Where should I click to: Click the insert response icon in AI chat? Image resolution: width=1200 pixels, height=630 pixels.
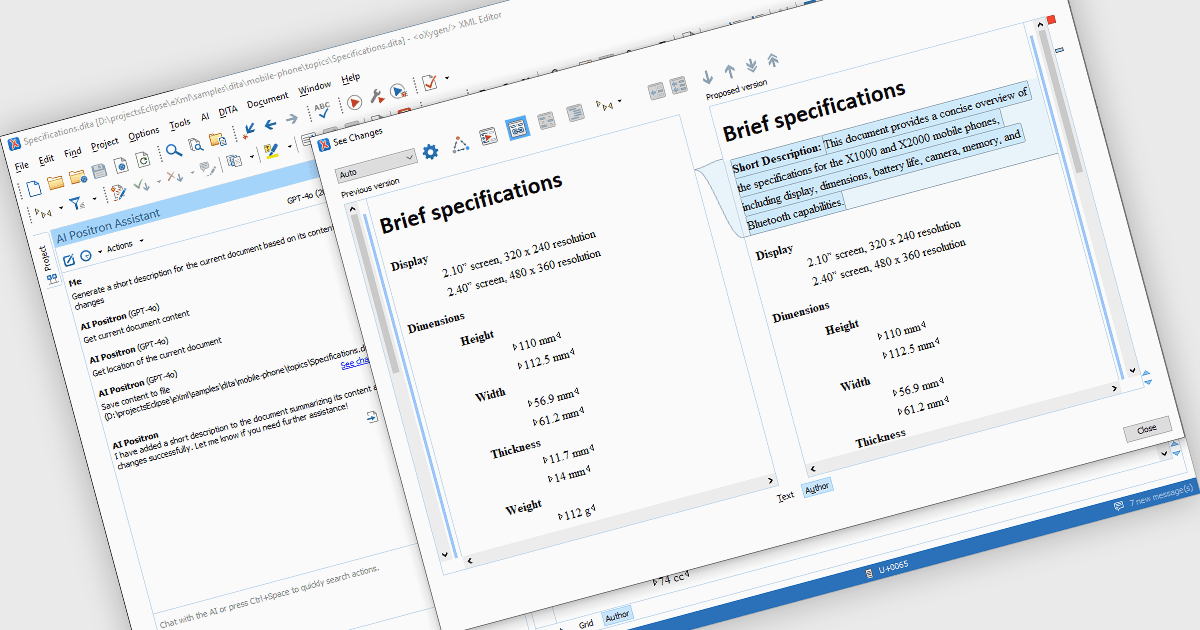(x=372, y=417)
